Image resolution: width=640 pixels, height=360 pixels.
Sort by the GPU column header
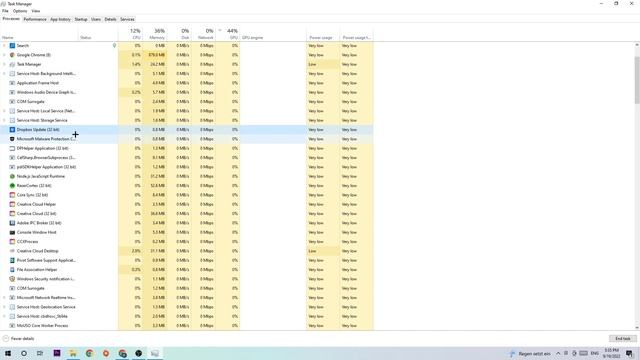[x=228, y=34]
